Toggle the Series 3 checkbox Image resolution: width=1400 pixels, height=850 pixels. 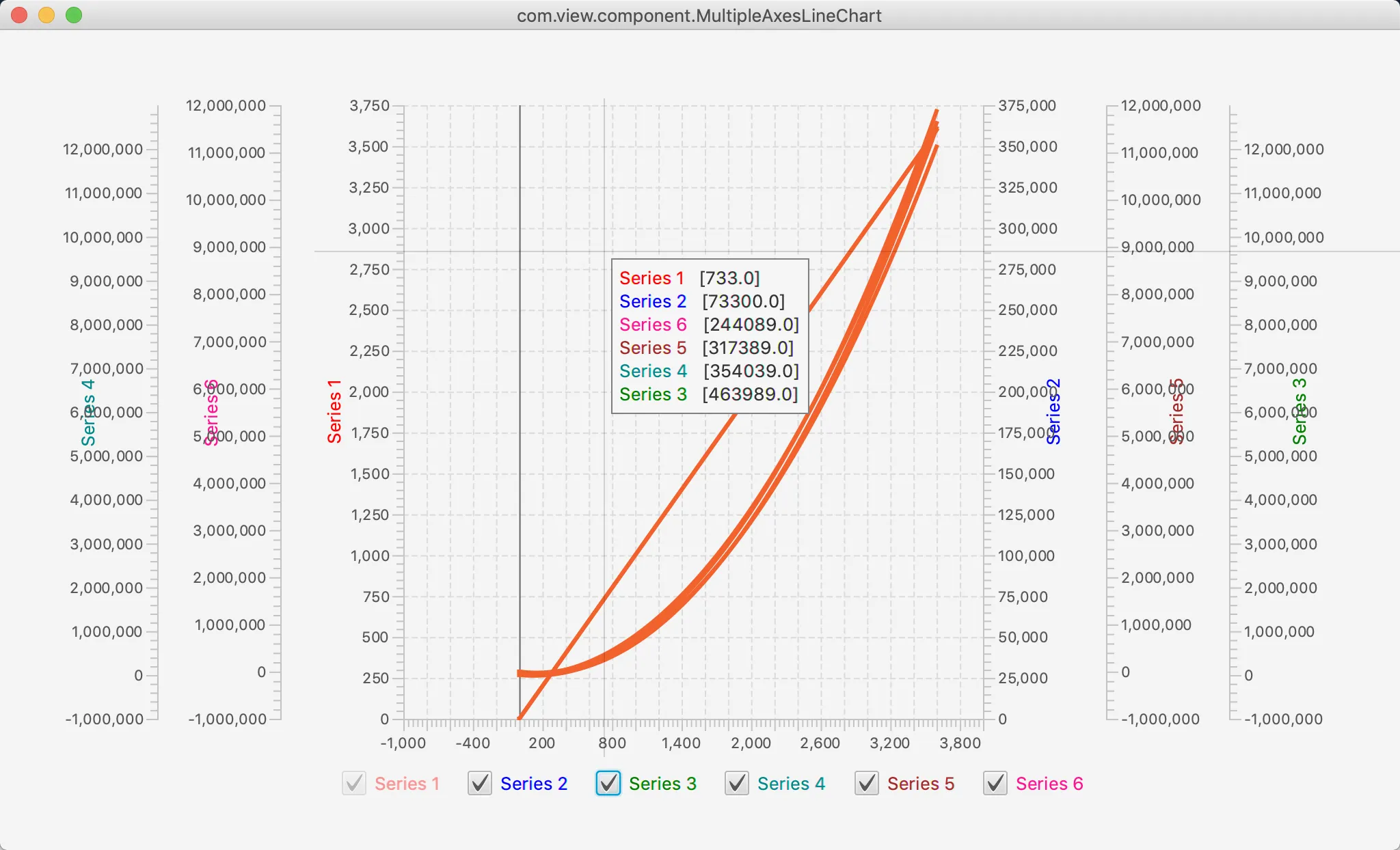(608, 783)
